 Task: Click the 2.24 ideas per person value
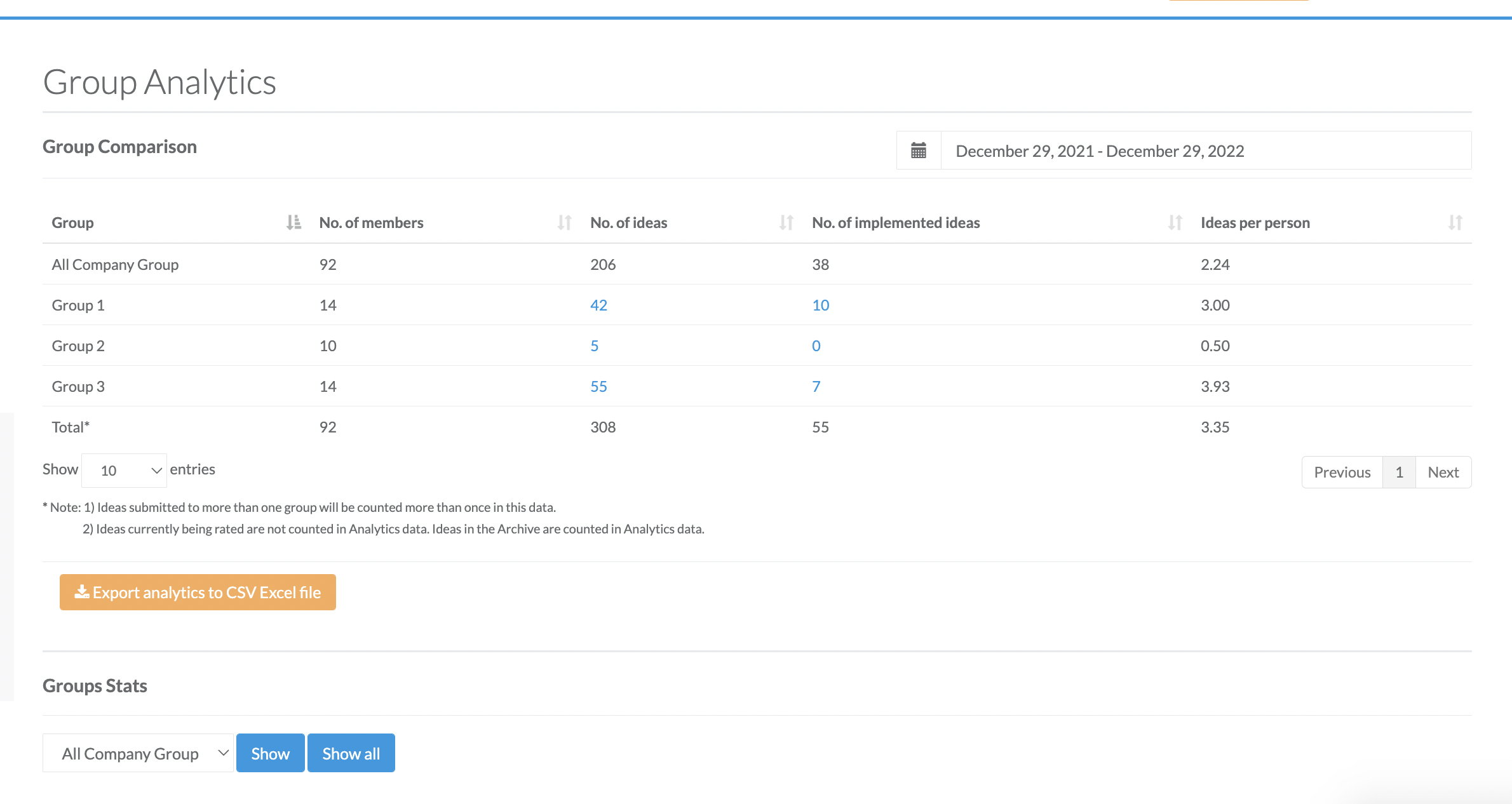pos(1215,264)
